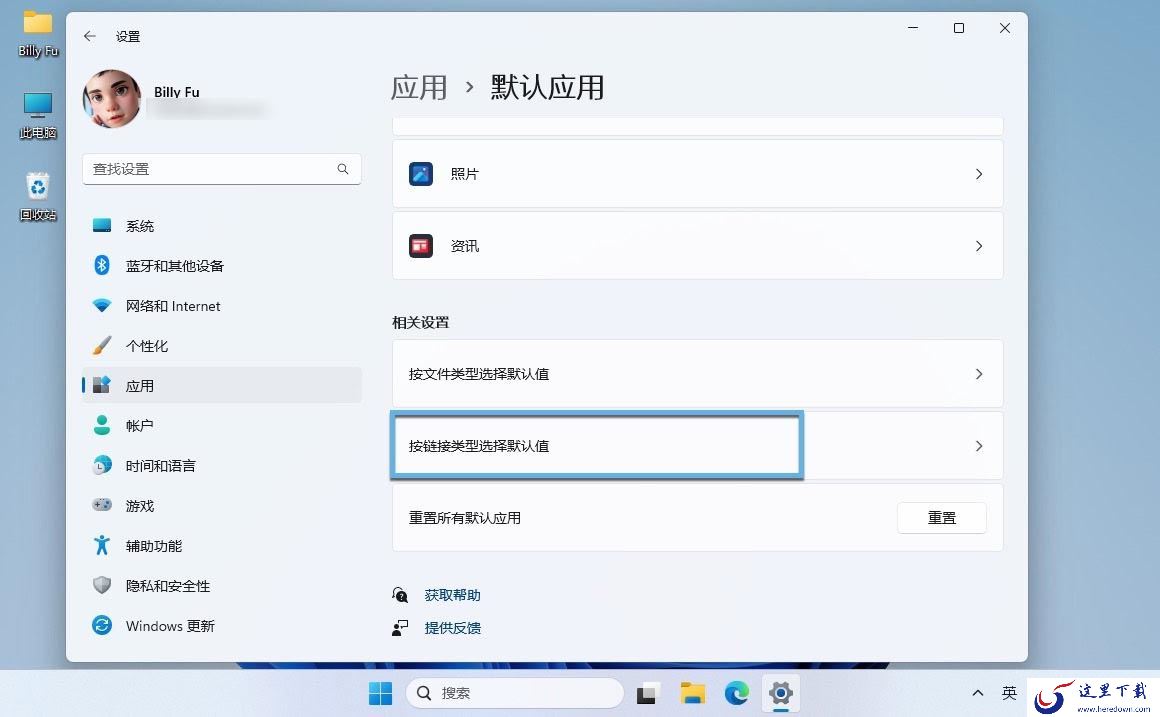Open the 资讯 app entry
The width and height of the screenshot is (1160, 717).
coord(697,246)
